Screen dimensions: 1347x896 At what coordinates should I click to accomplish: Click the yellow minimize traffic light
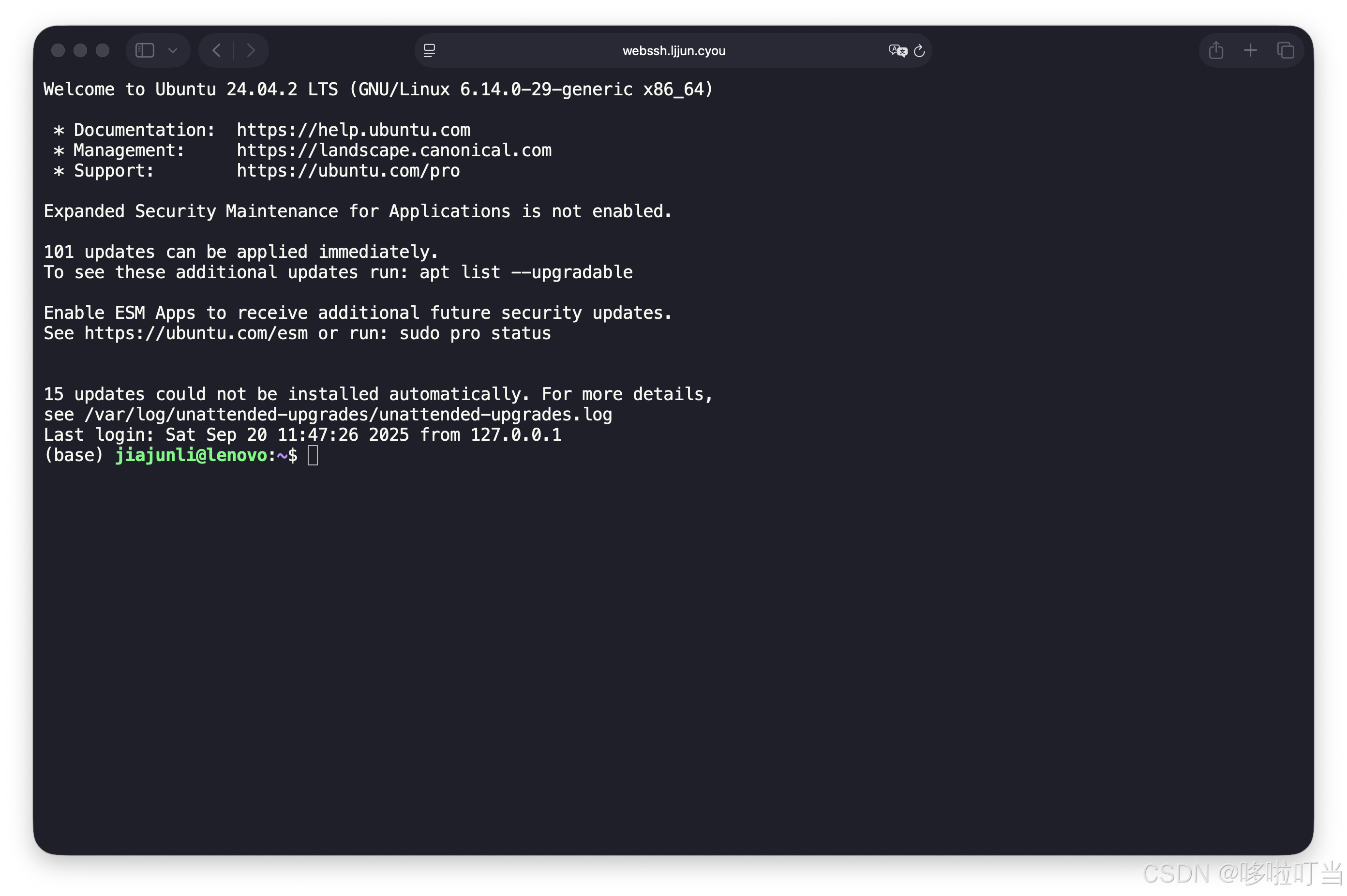pos(80,50)
